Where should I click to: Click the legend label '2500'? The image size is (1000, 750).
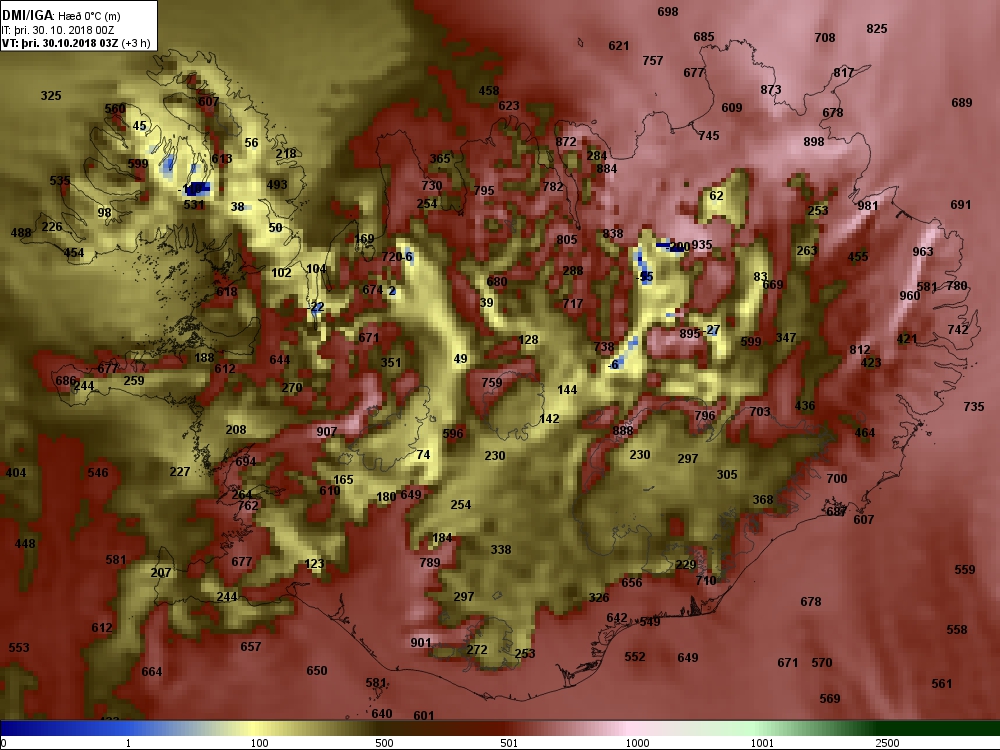[887, 743]
